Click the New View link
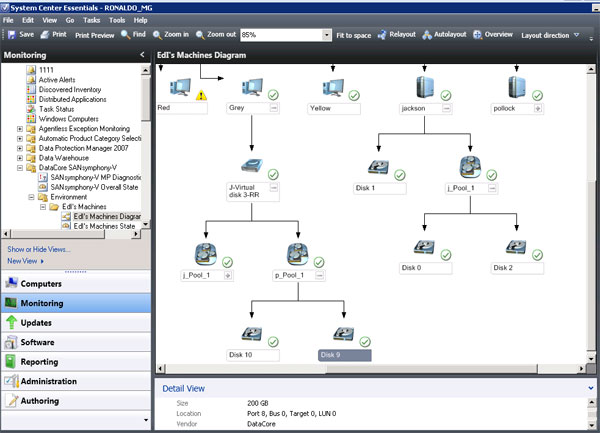600x433 pixels. pyautogui.click(x=23, y=261)
